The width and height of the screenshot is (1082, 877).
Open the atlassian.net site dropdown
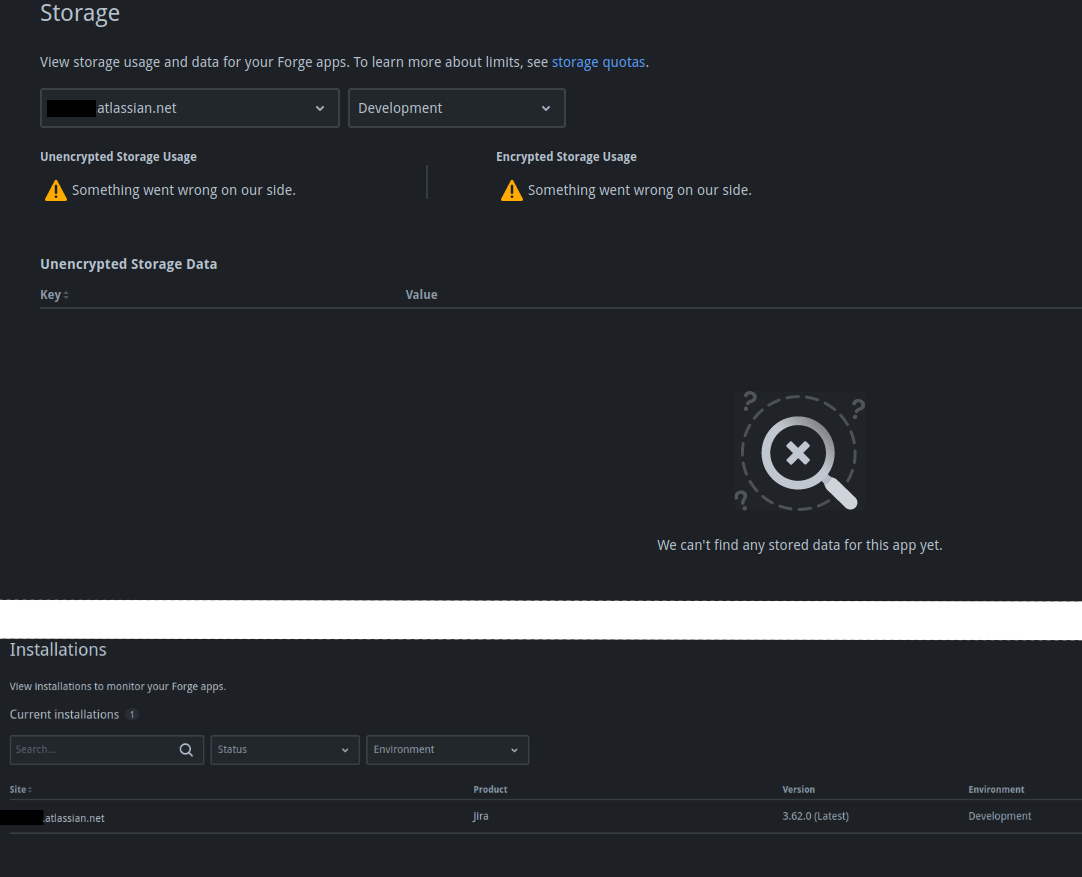tap(190, 108)
